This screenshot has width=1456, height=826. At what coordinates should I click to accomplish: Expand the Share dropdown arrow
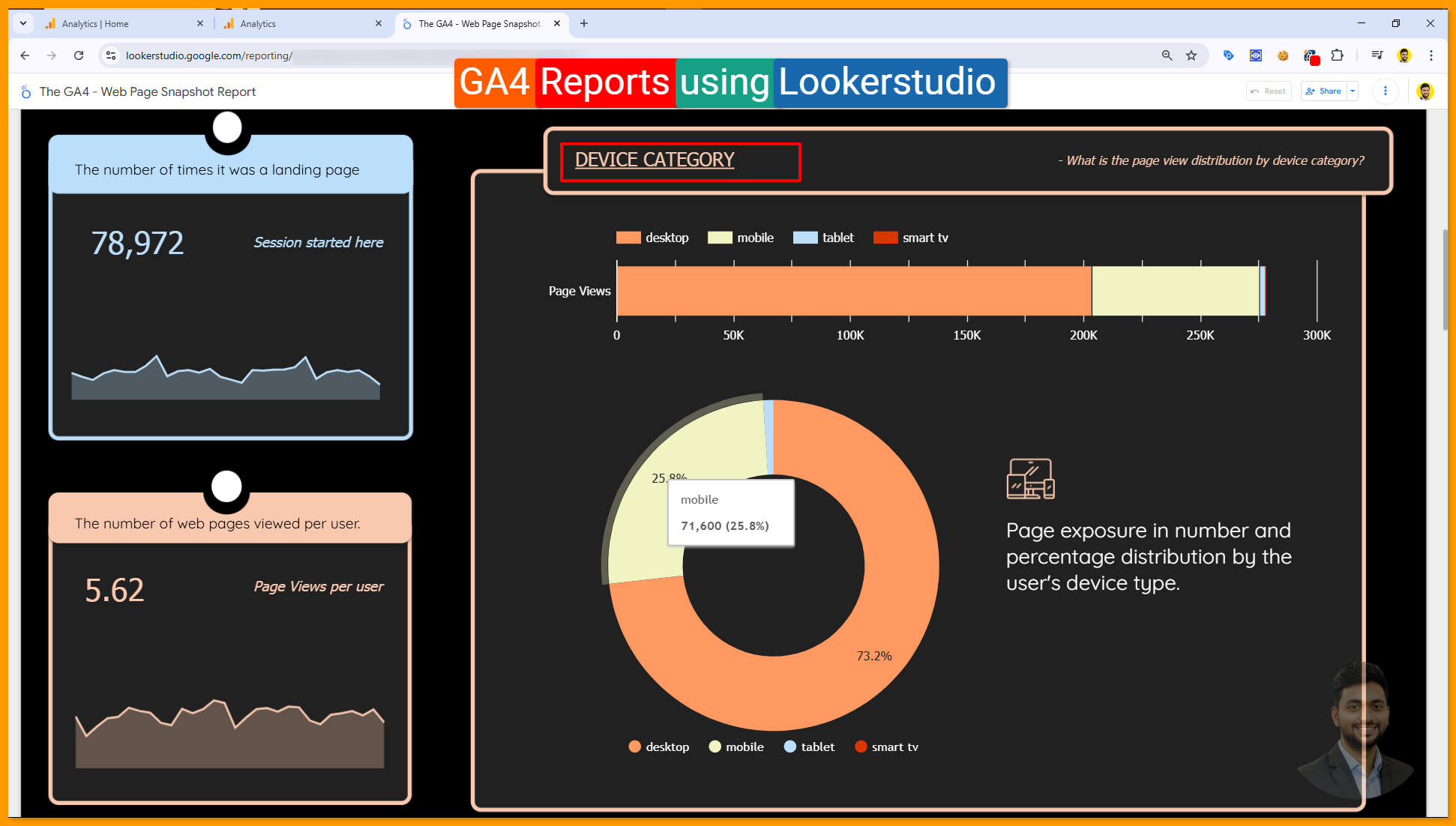click(1353, 91)
